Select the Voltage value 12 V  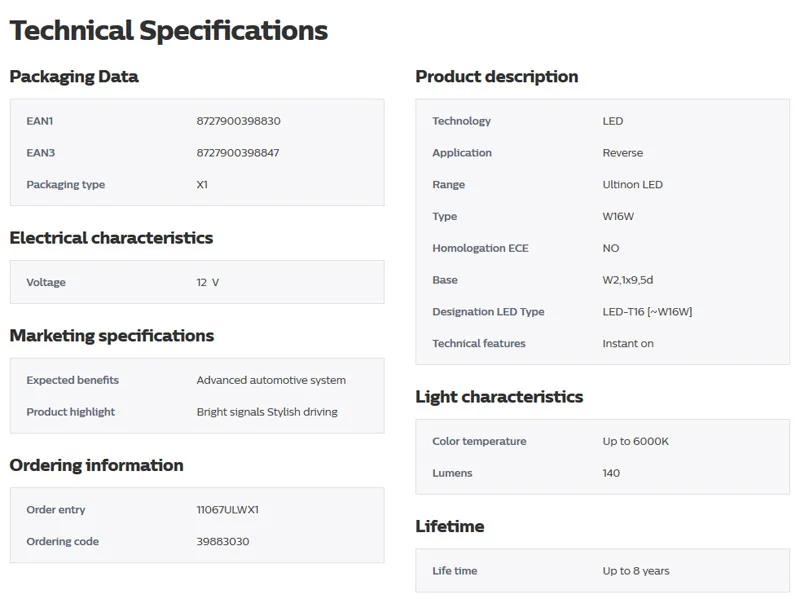(208, 282)
